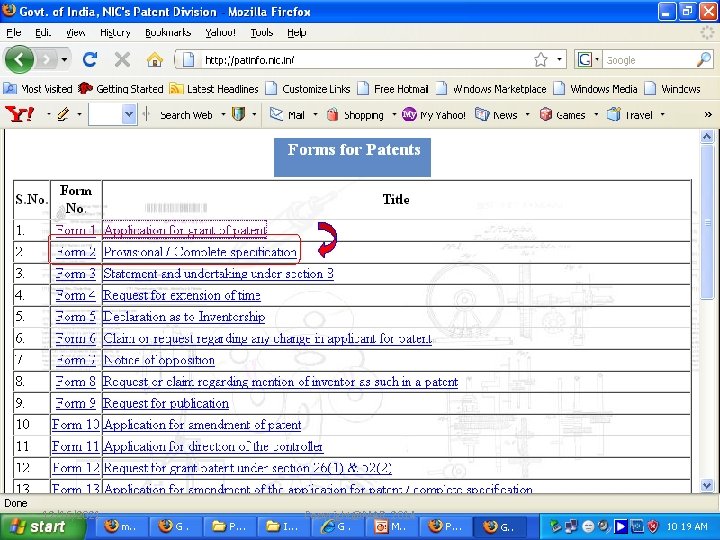Image resolution: width=720 pixels, height=540 pixels.
Task: Open Application for grant of patent link
Action: click(185, 230)
